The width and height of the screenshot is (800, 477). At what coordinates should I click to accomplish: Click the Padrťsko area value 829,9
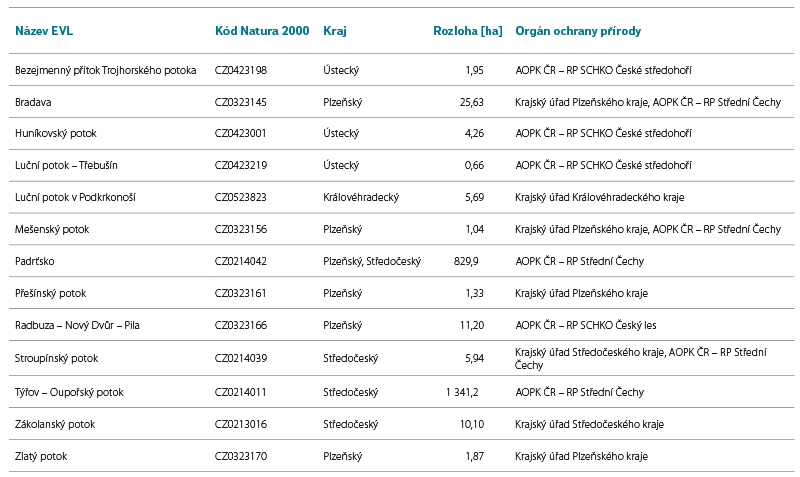pos(466,261)
